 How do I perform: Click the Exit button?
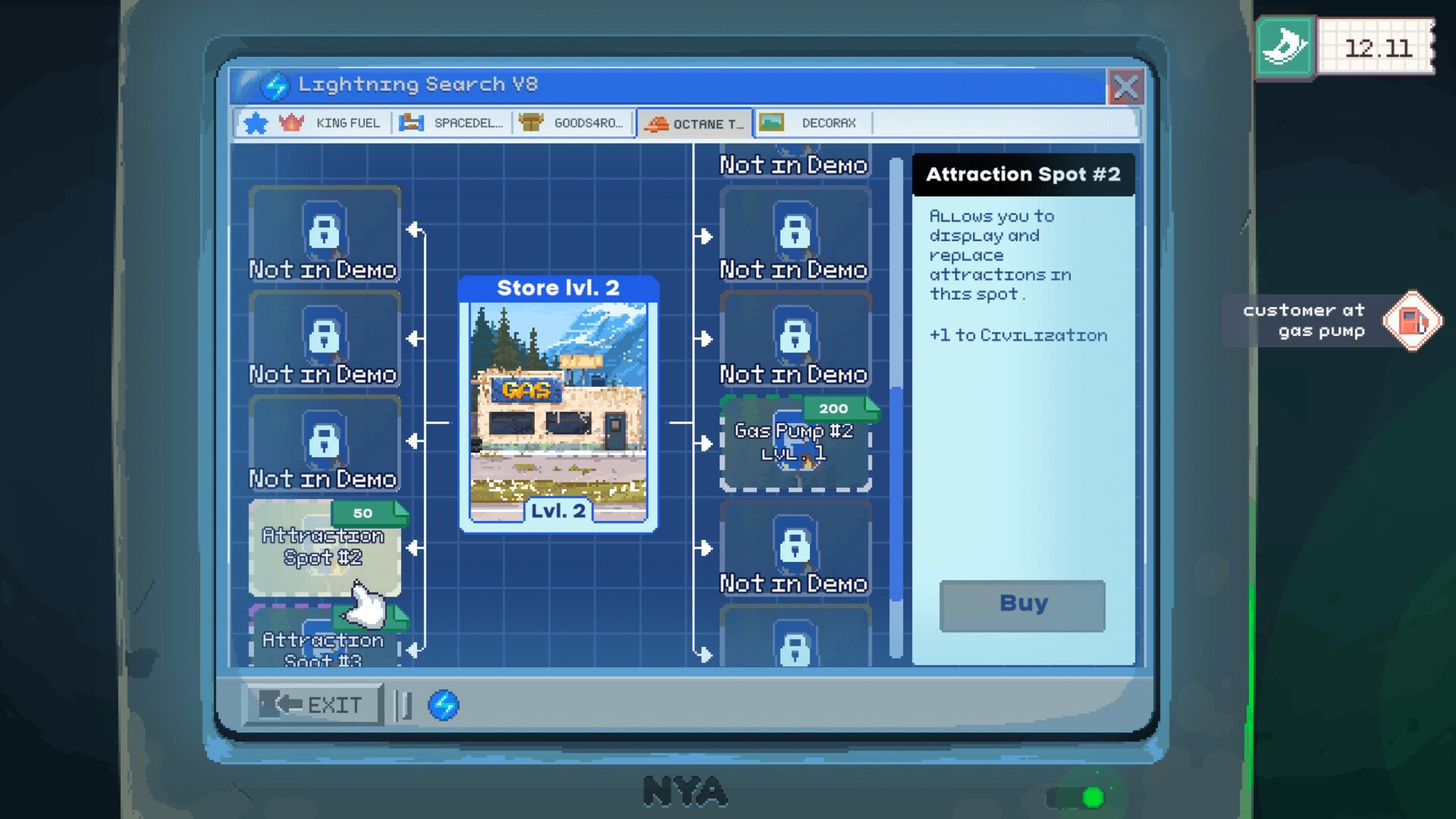(x=313, y=704)
